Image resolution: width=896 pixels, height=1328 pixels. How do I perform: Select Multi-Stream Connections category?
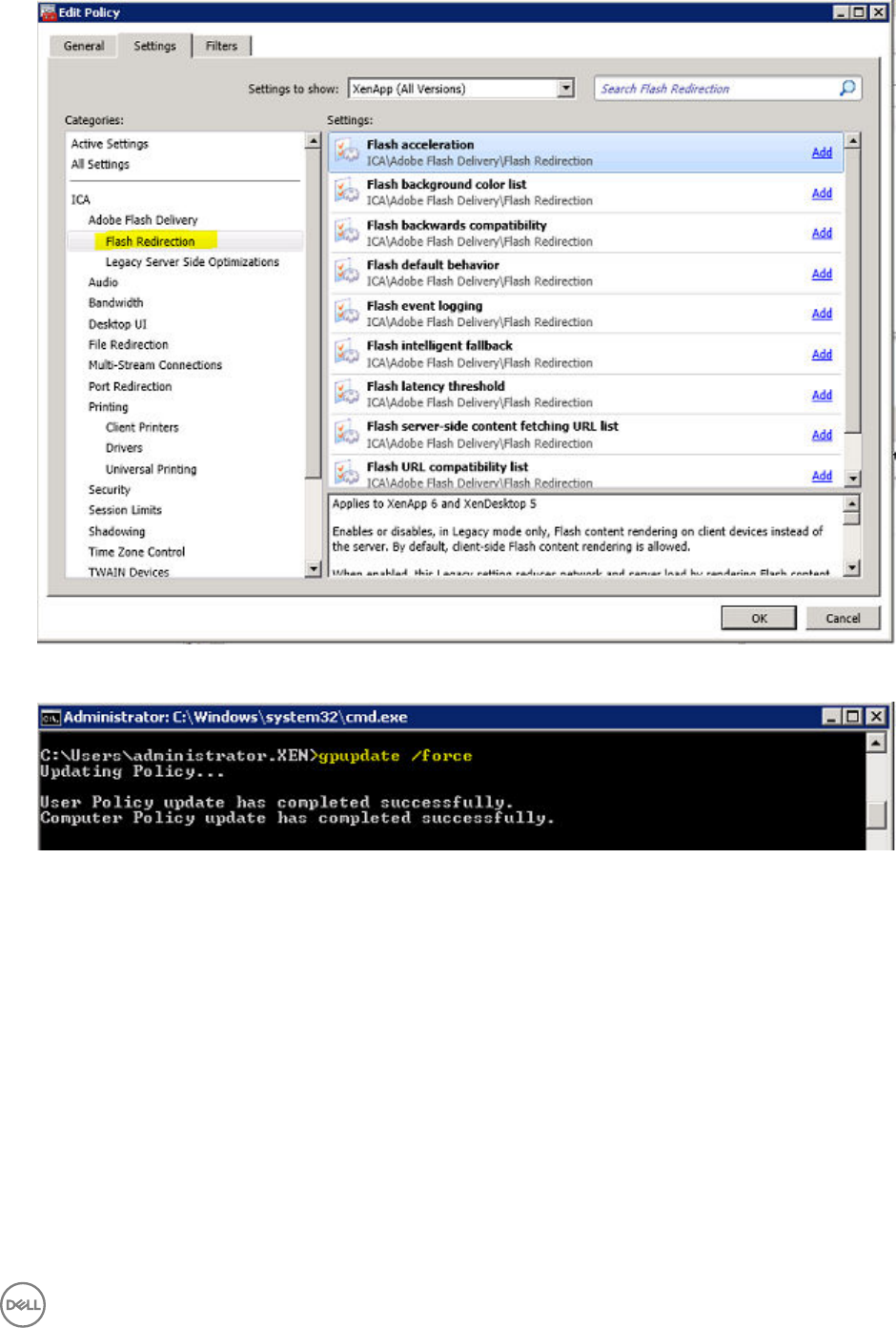(x=155, y=365)
